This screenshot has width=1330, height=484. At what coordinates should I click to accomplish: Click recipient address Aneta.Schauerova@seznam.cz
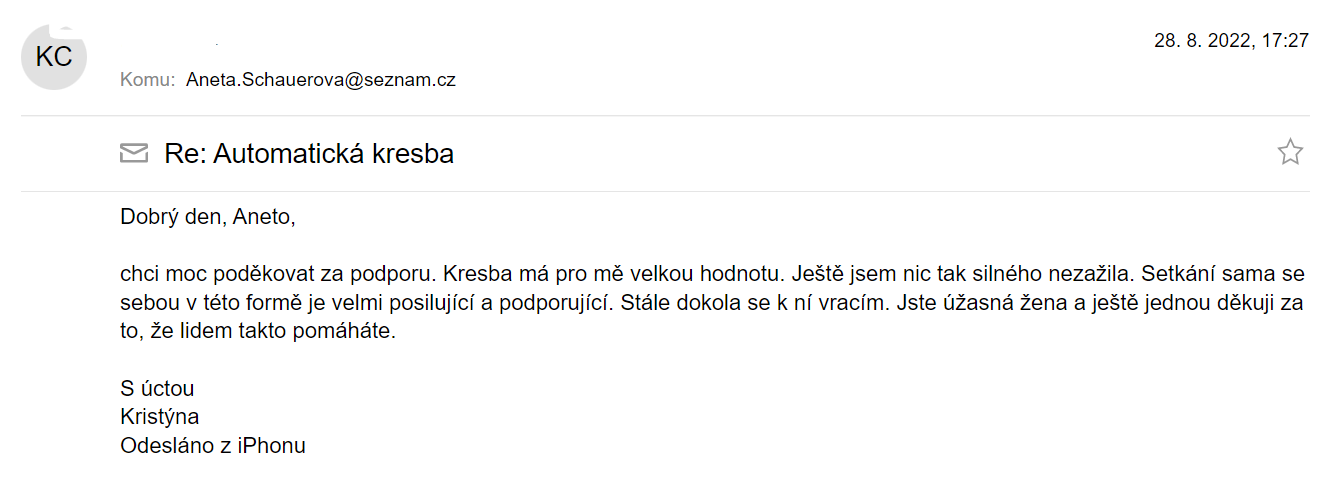[321, 80]
